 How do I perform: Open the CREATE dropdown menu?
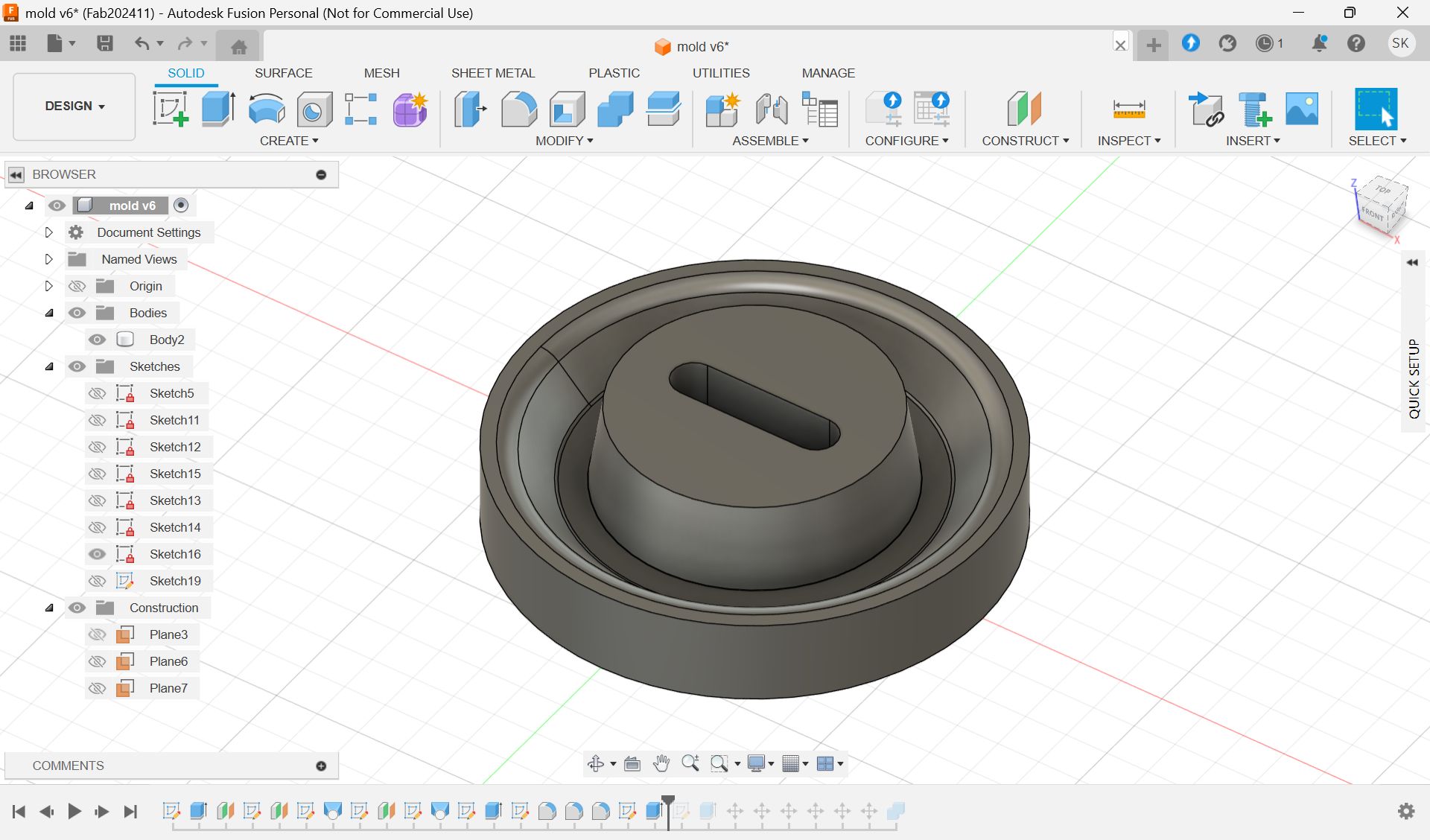point(289,141)
